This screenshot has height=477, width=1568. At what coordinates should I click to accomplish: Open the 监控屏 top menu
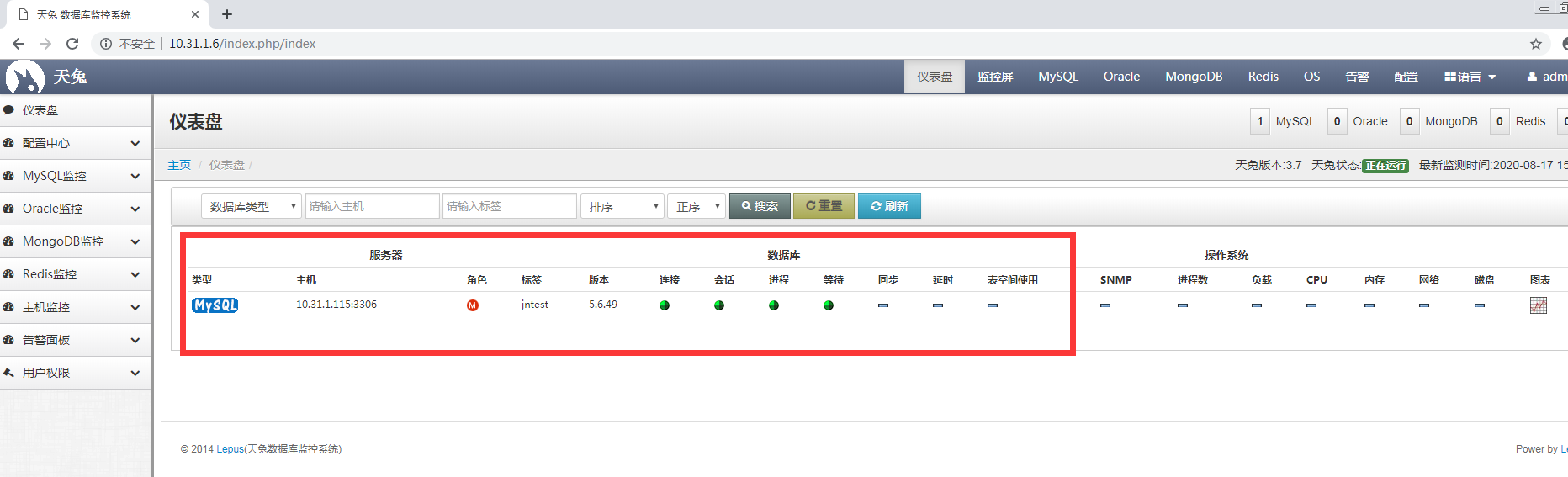(x=995, y=77)
